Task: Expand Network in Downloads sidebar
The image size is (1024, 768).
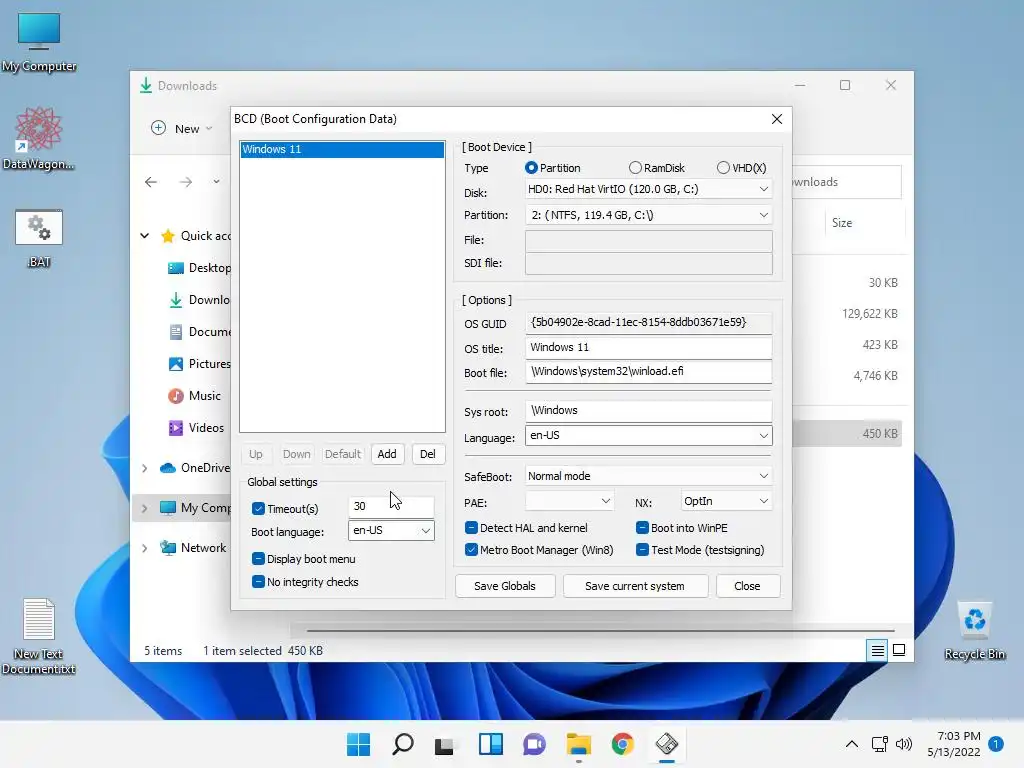Action: tap(145, 548)
